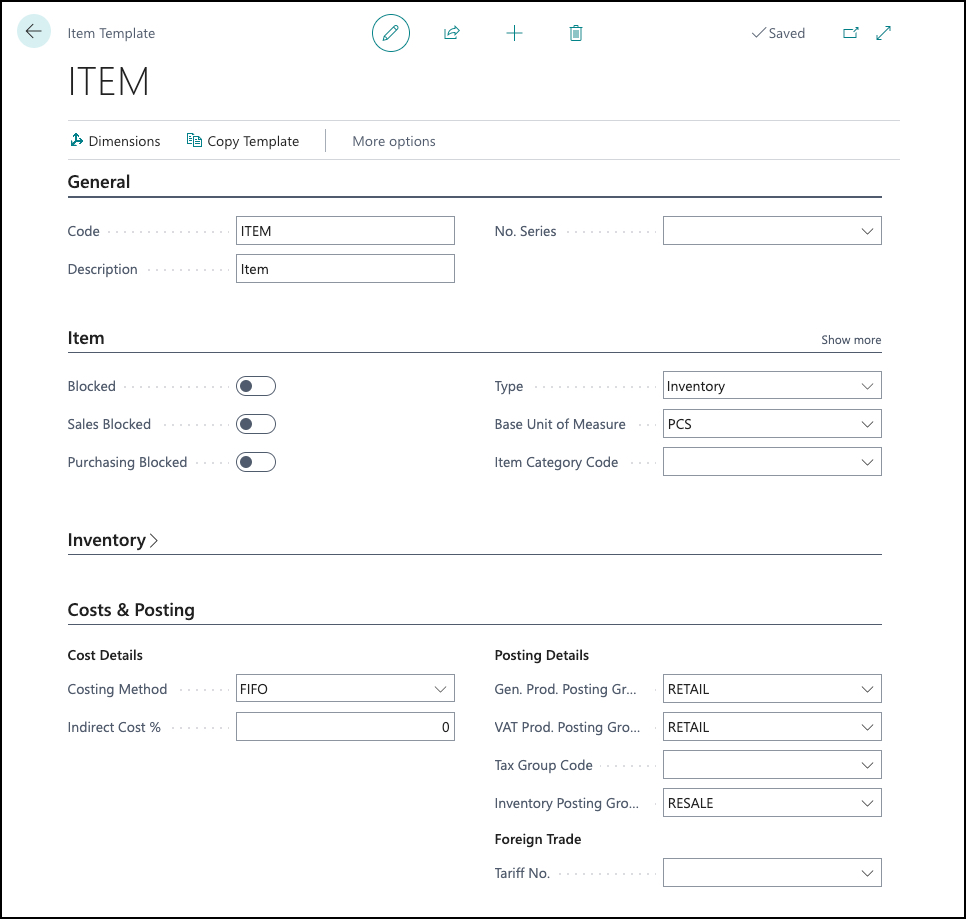Open More options menu
Screen dimensions: 966x919
[394, 141]
